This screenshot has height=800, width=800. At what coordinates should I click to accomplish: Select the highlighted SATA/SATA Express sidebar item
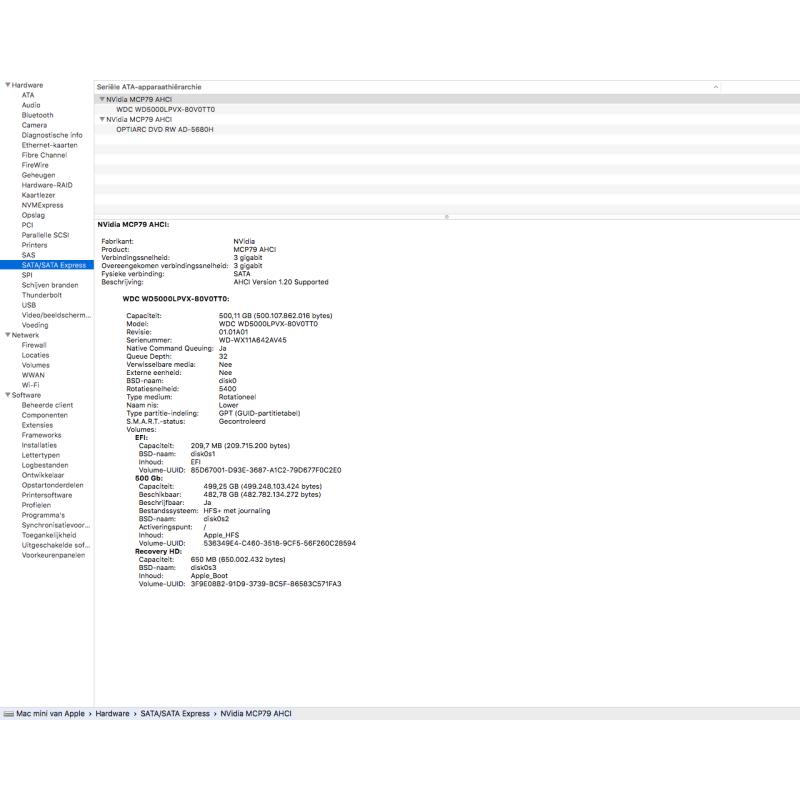tap(47, 265)
